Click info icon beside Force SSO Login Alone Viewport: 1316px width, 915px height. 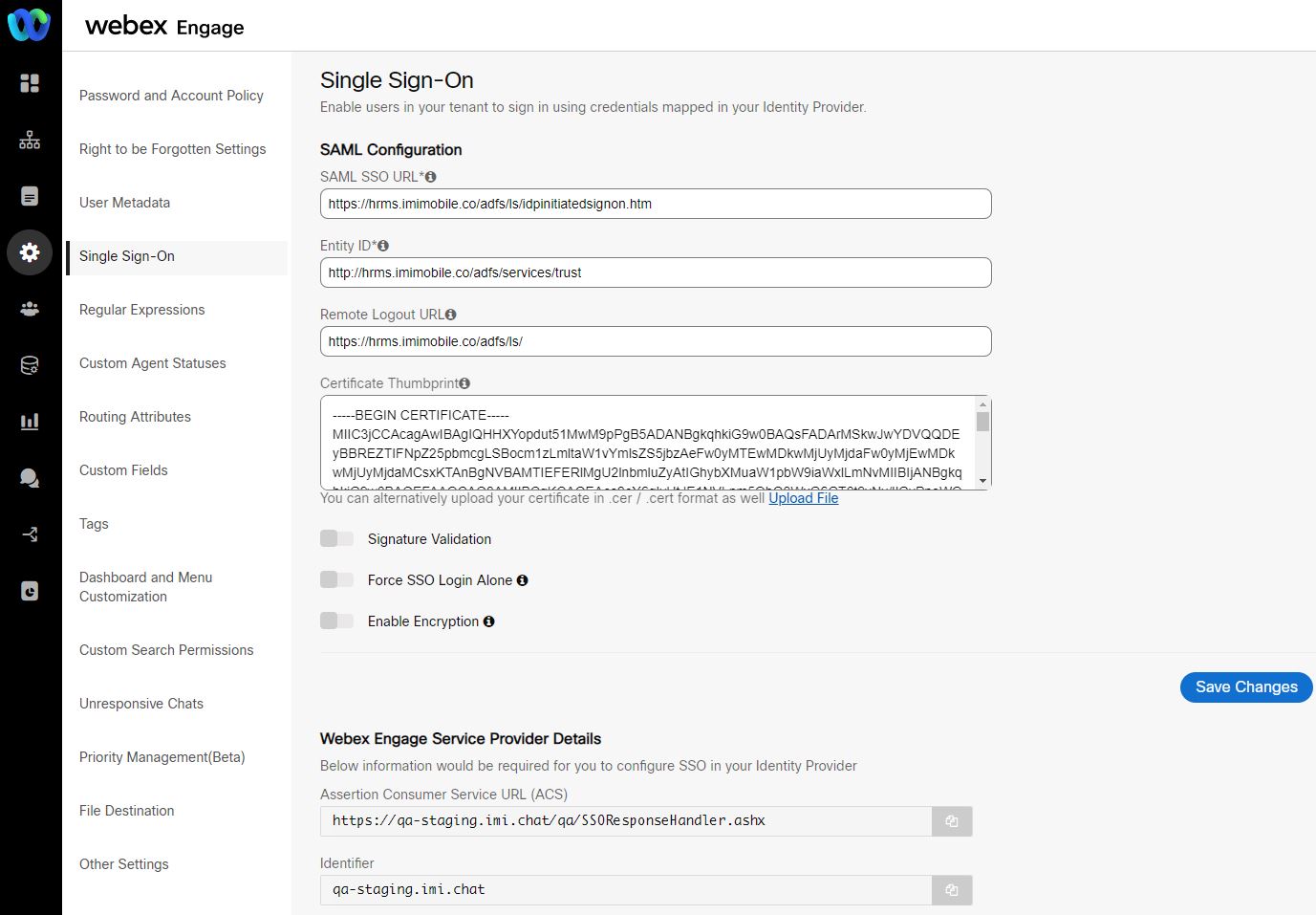coord(522,580)
